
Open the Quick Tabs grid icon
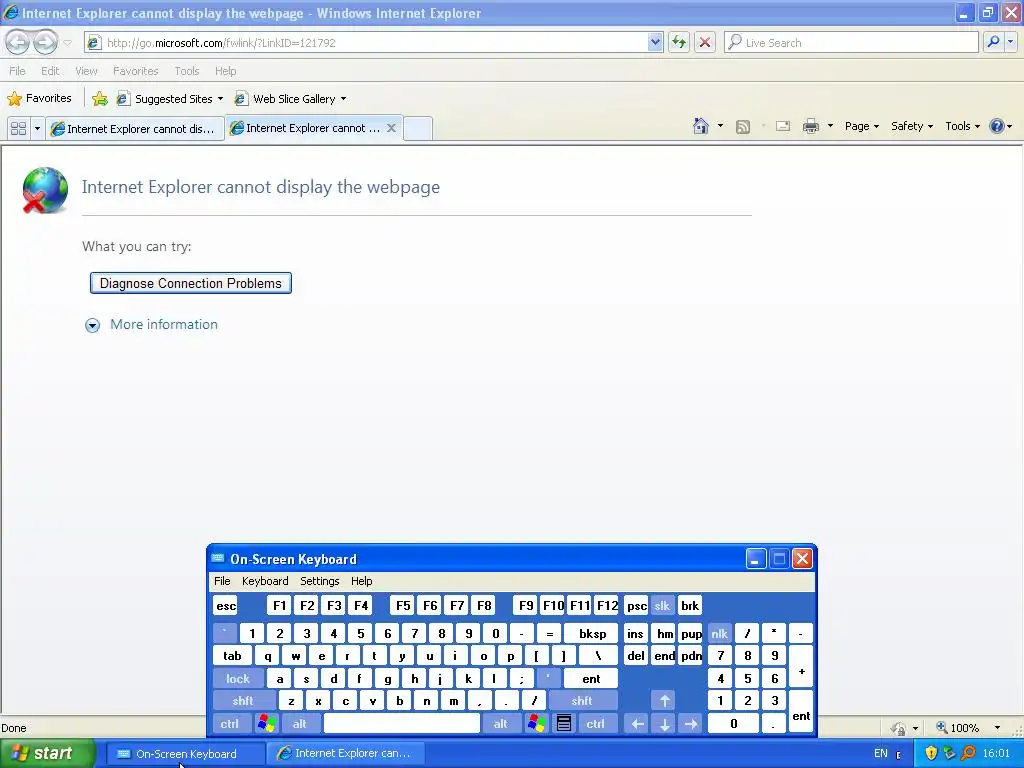pos(18,129)
